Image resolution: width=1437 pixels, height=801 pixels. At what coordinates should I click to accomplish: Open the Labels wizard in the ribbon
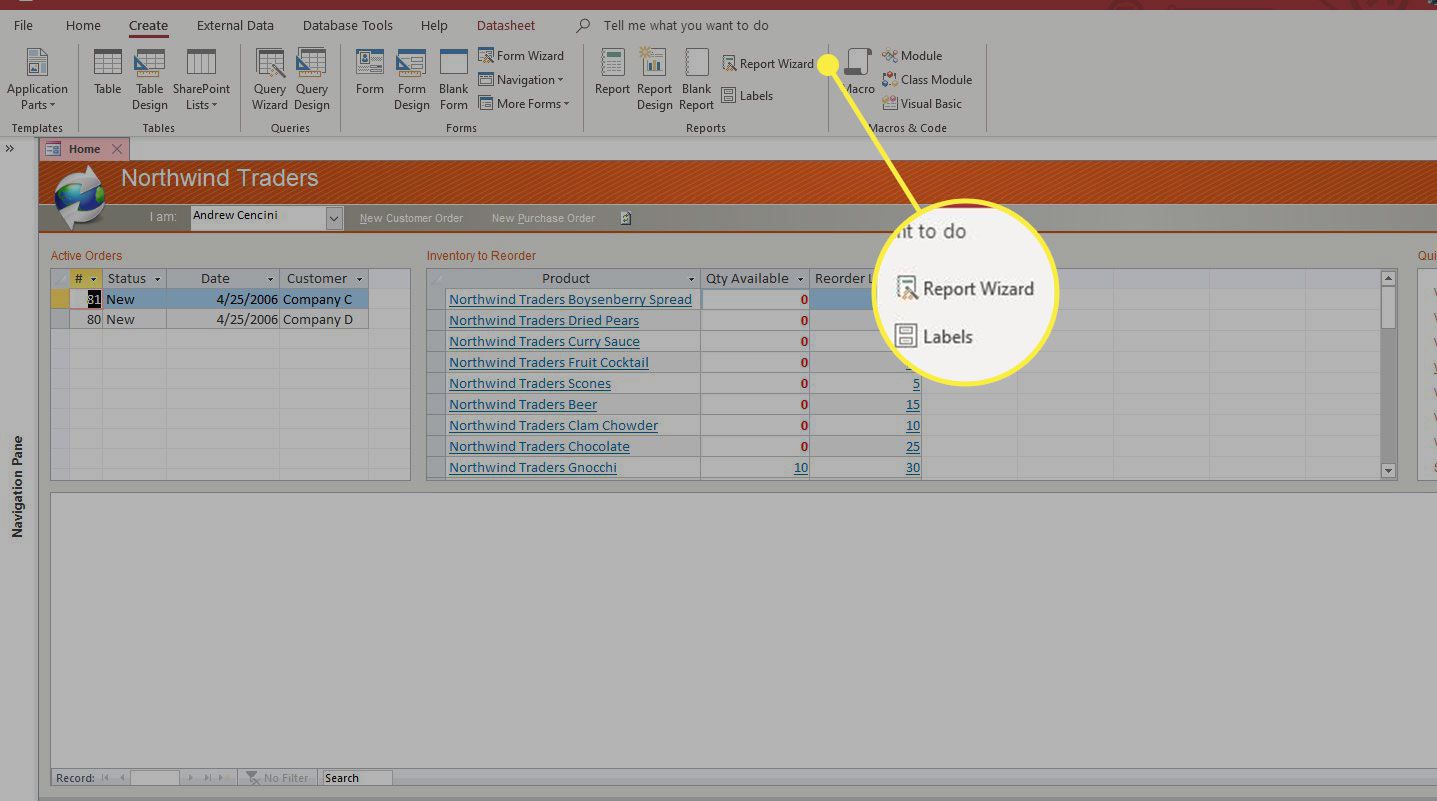747,96
